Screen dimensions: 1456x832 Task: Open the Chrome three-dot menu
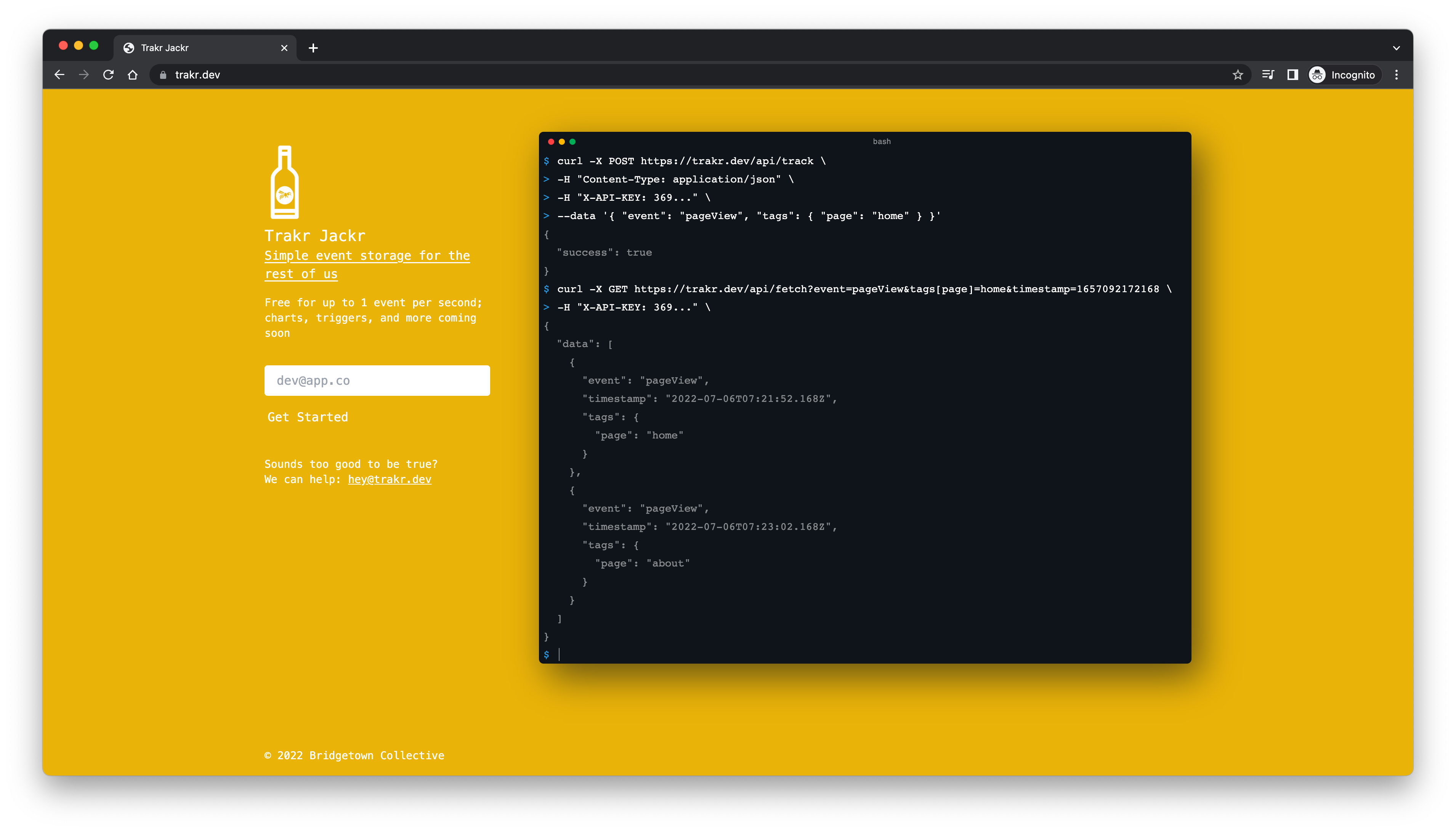1396,75
